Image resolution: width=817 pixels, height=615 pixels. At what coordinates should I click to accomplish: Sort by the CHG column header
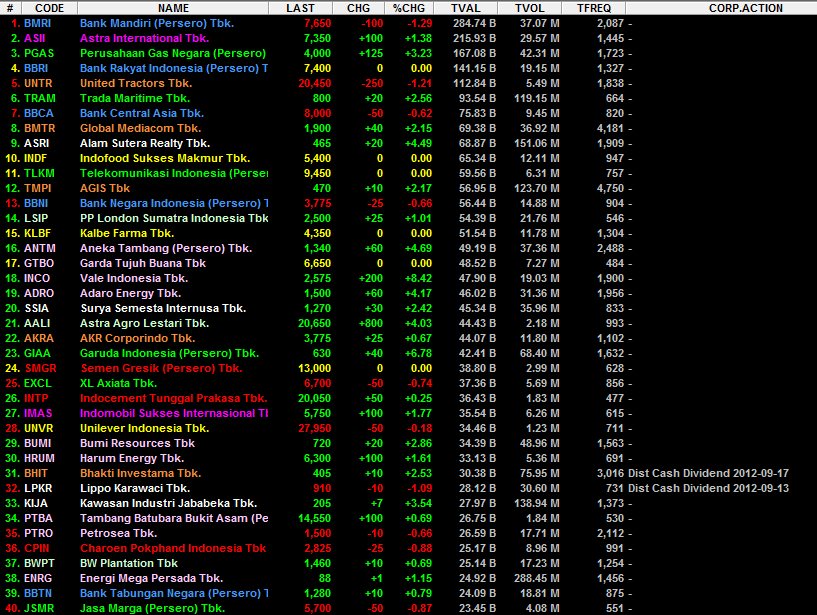pos(358,8)
